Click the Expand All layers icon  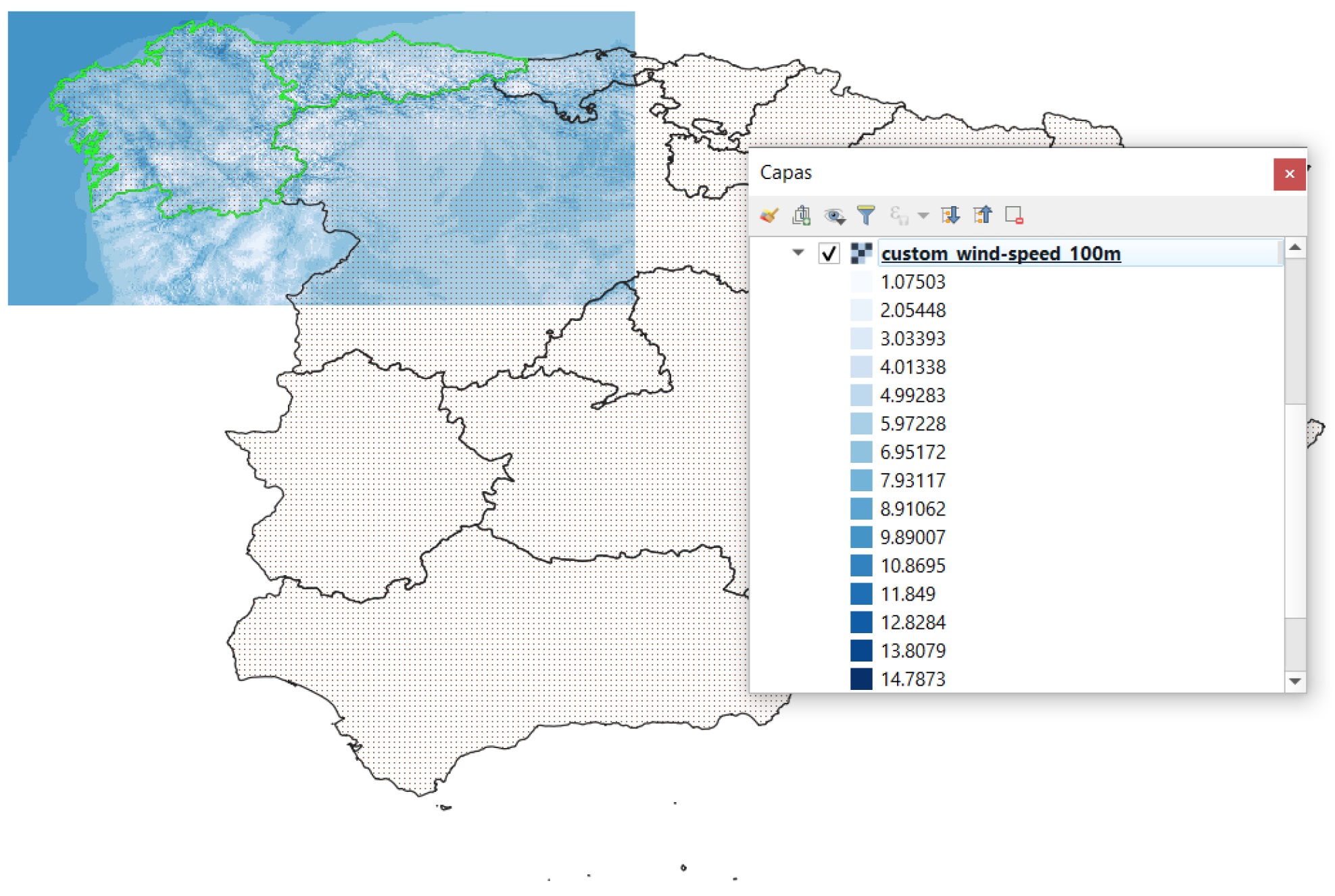point(950,216)
